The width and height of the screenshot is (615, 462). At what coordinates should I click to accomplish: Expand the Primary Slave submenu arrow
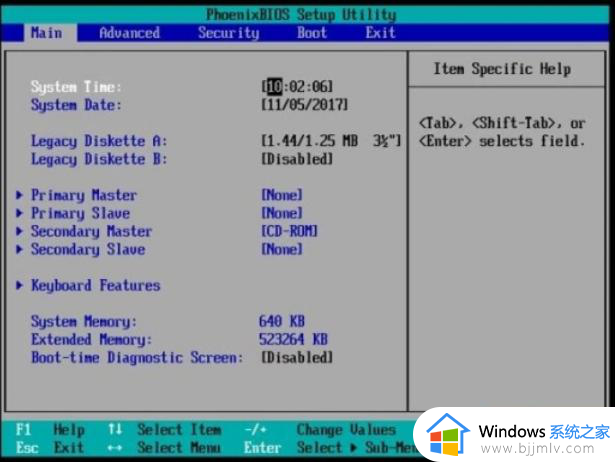click(19, 213)
